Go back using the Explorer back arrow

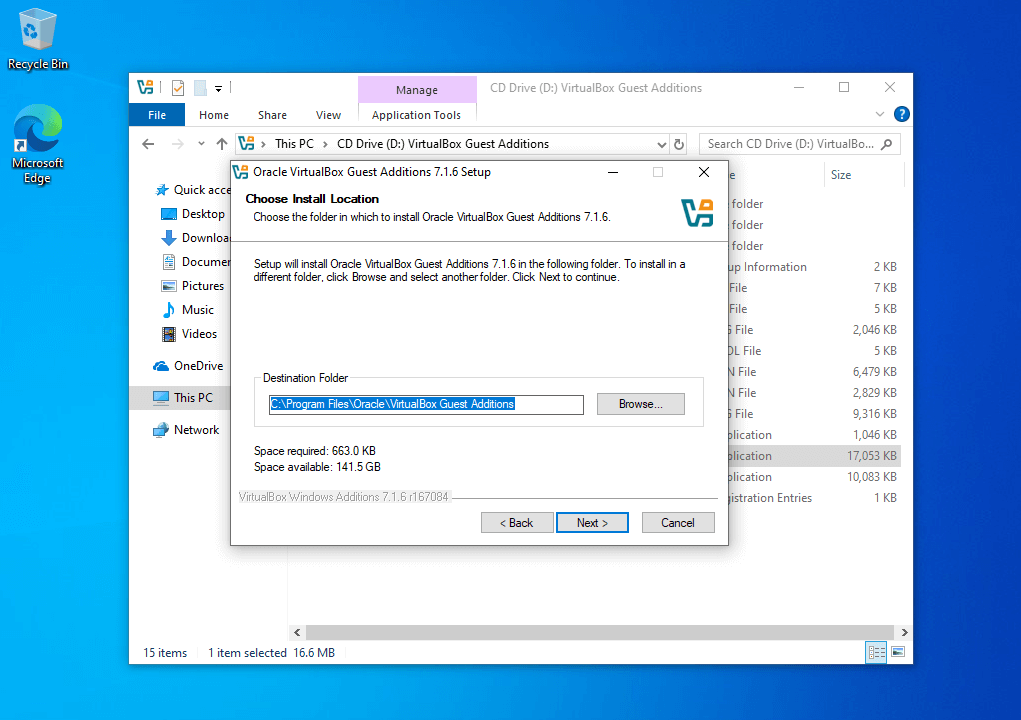click(x=148, y=144)
